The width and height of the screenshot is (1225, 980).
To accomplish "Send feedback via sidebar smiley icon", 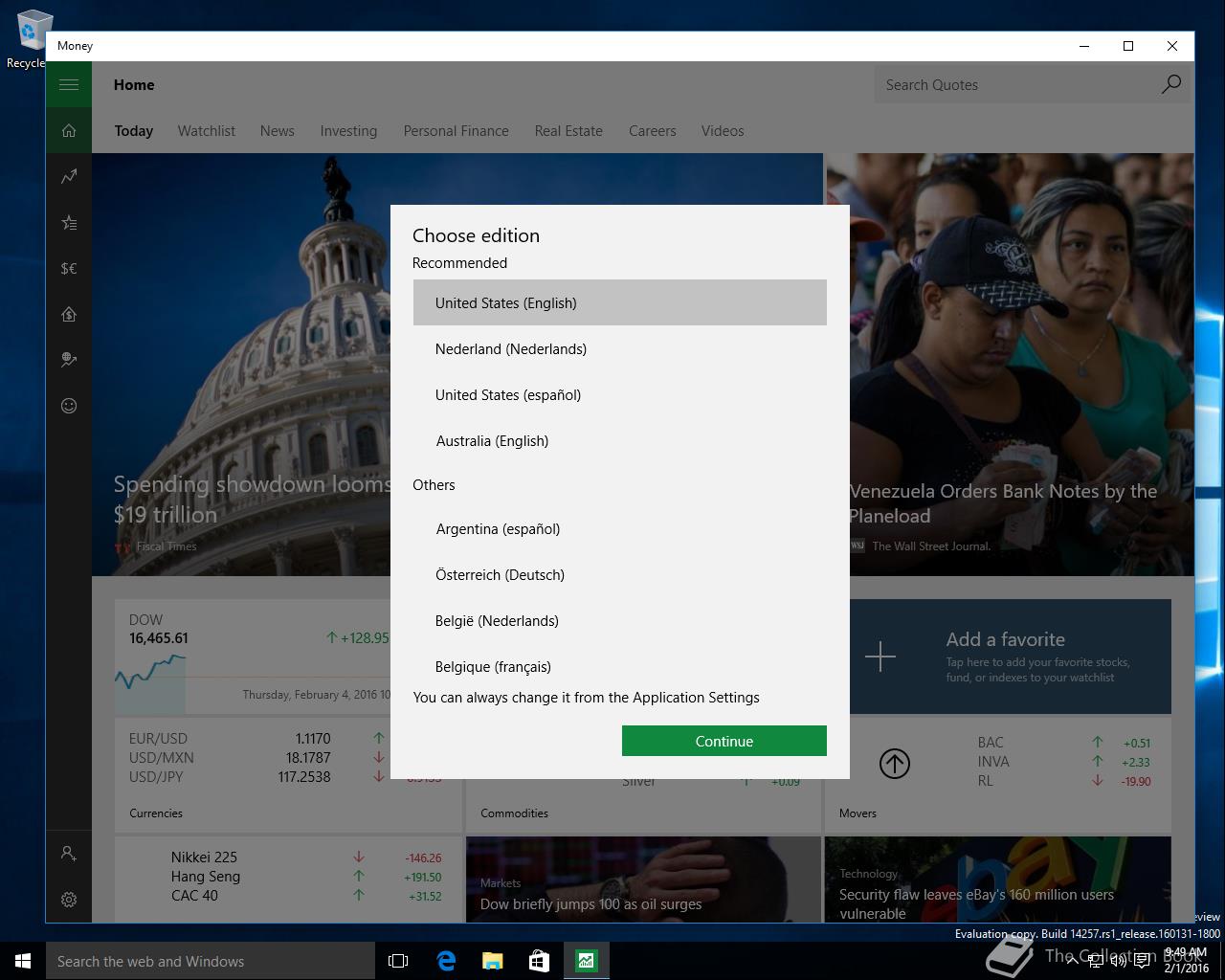I will [69, 406].
